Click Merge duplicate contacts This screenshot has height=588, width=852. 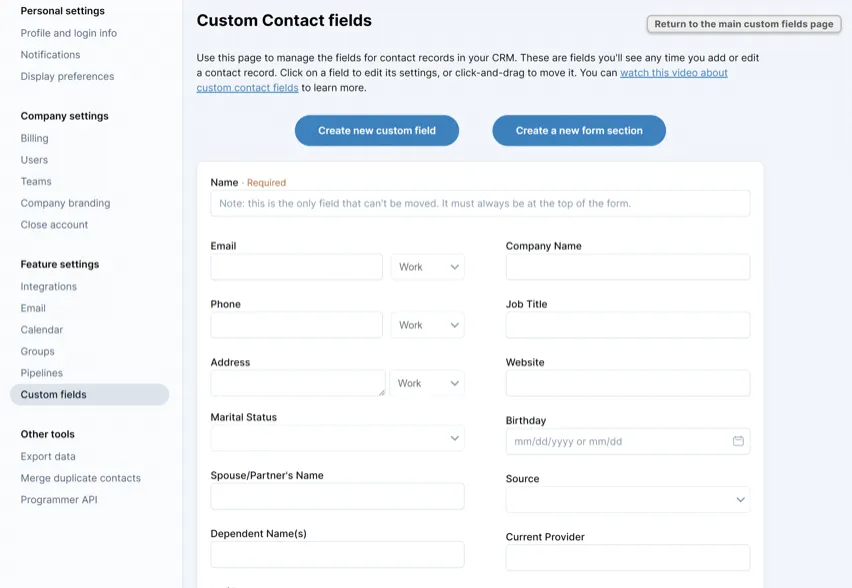[82, 478]
